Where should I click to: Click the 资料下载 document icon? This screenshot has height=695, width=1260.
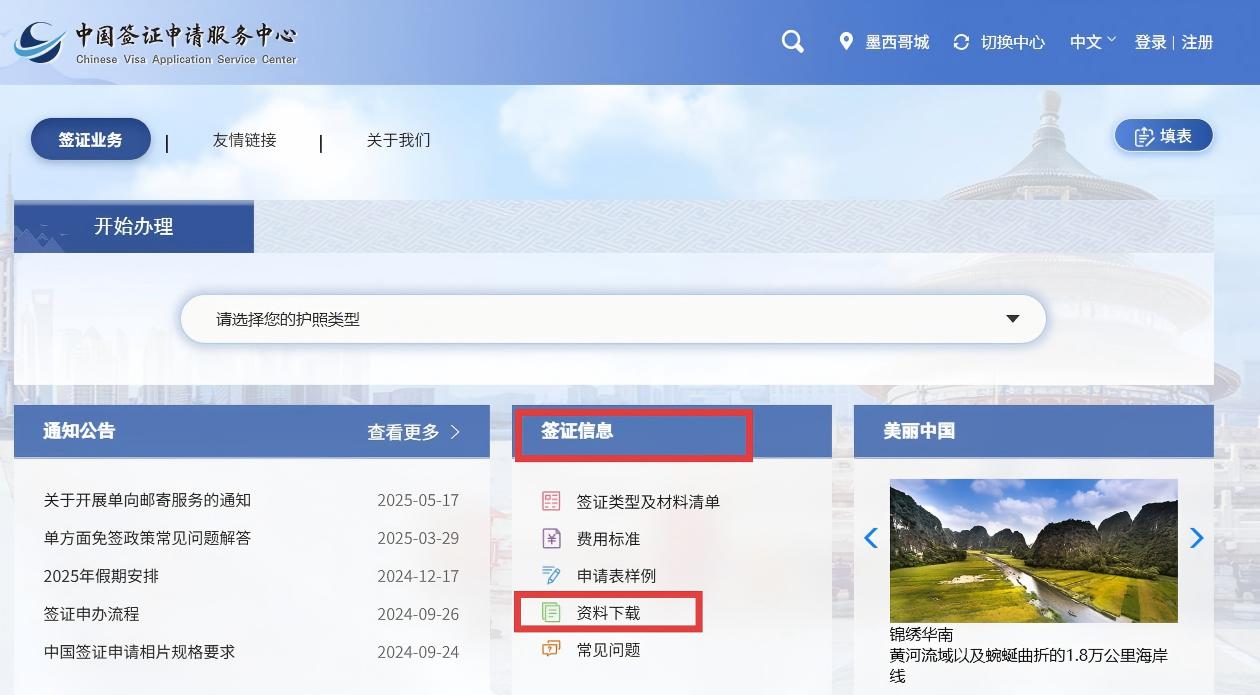(x=551, y=612)
